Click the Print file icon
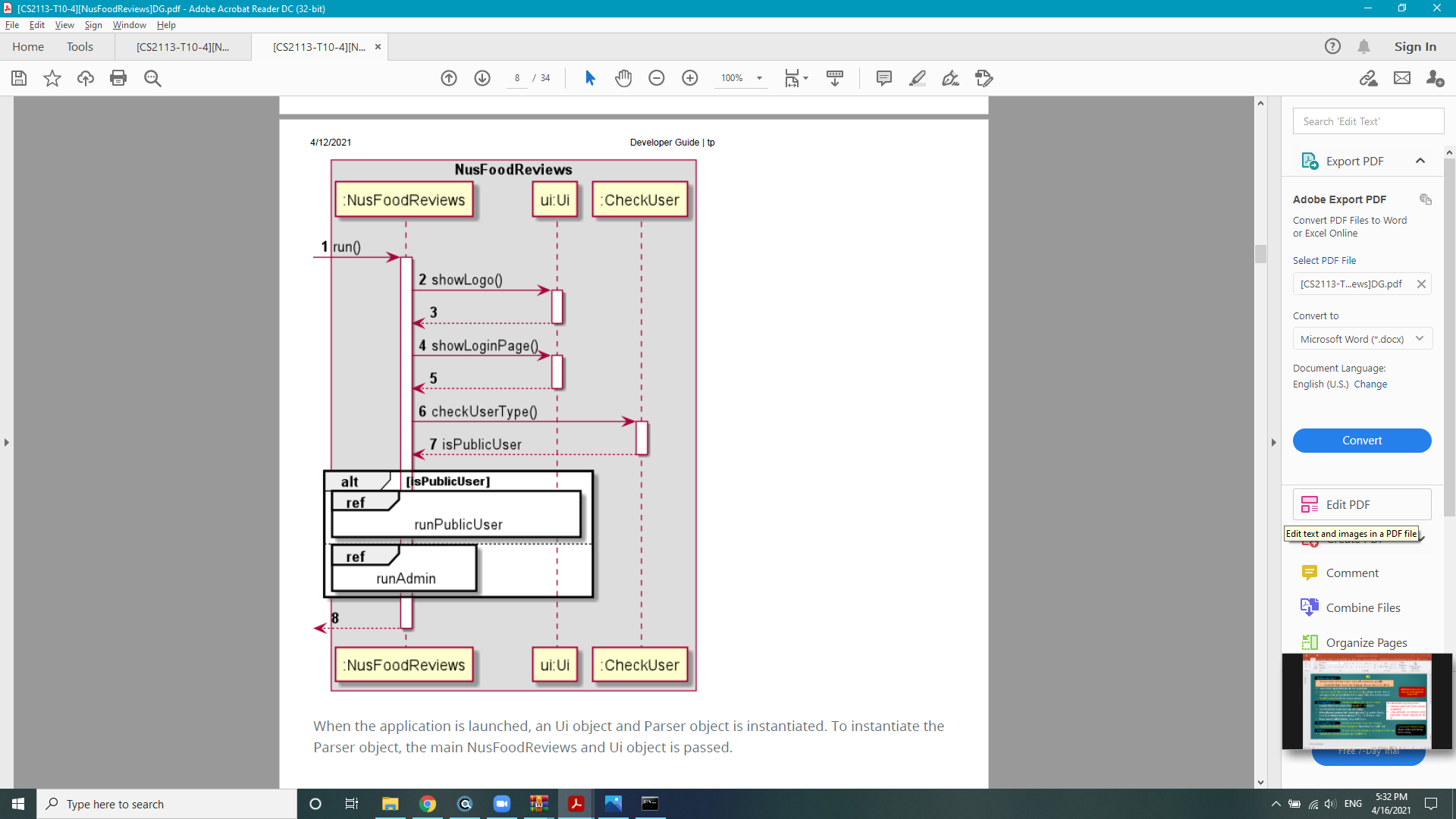The width and height of the screenshot is (1456, 819). point(118,78)
